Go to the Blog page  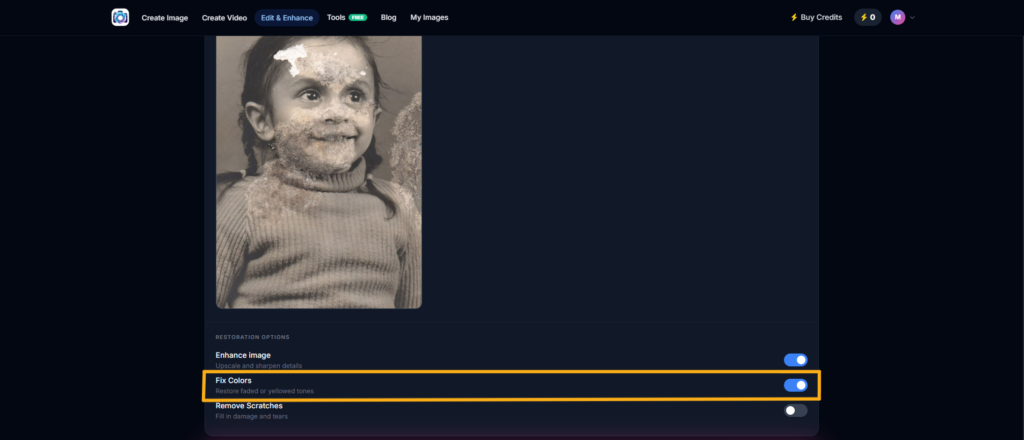pyautogui.click(x=389, y=18)
